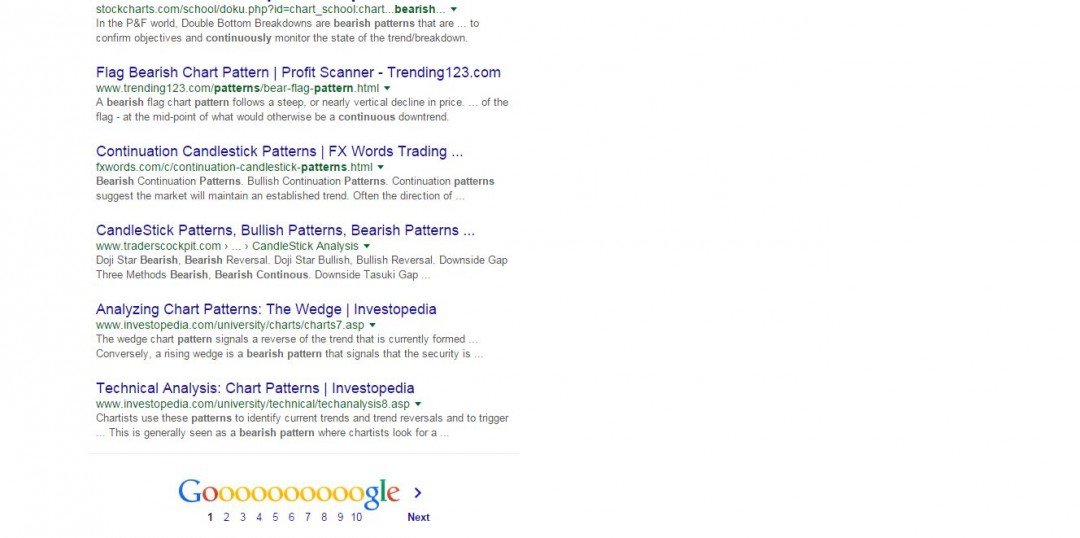Click the Next results page link

point(418,517)
